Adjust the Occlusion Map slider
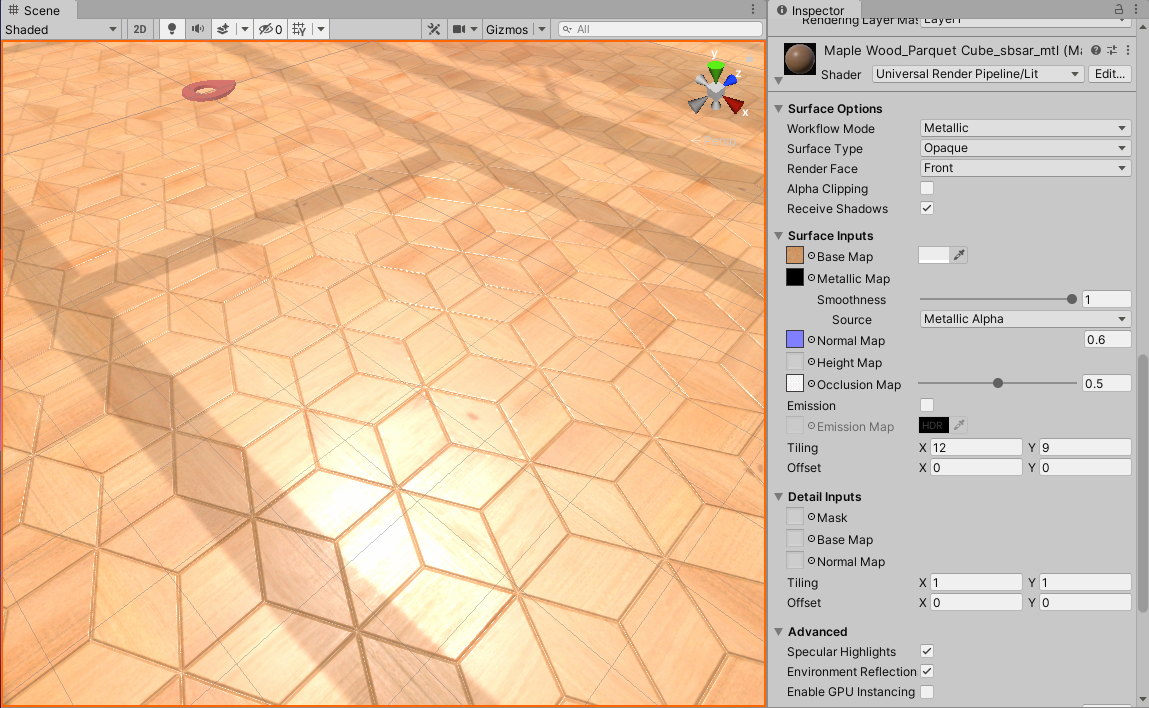 point(997,383)
